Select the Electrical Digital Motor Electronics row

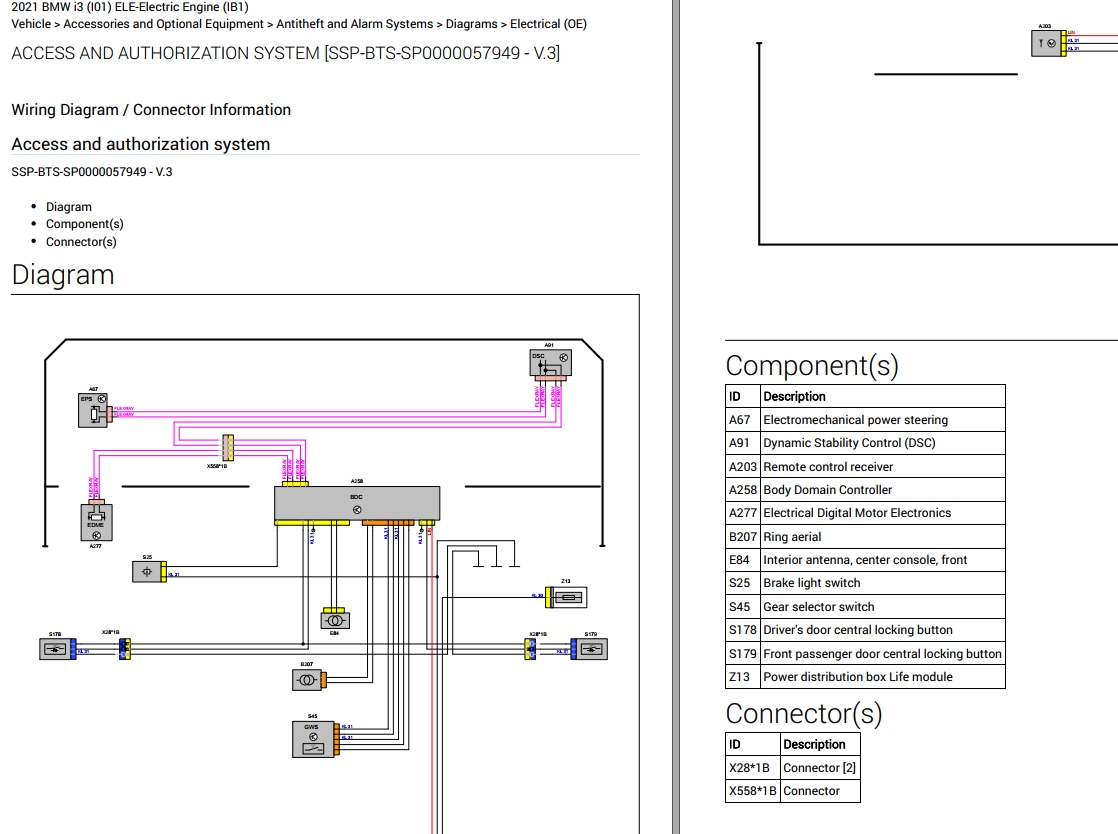(865, 513)
